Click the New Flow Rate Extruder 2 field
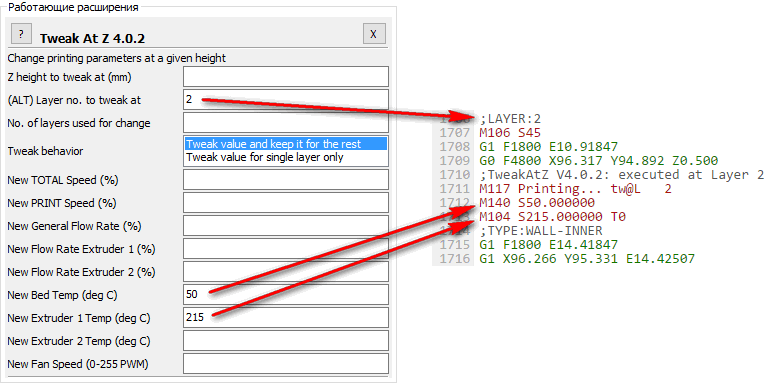Image resolution: width=783 pixels, height=384 pixels. click(286, 272)
